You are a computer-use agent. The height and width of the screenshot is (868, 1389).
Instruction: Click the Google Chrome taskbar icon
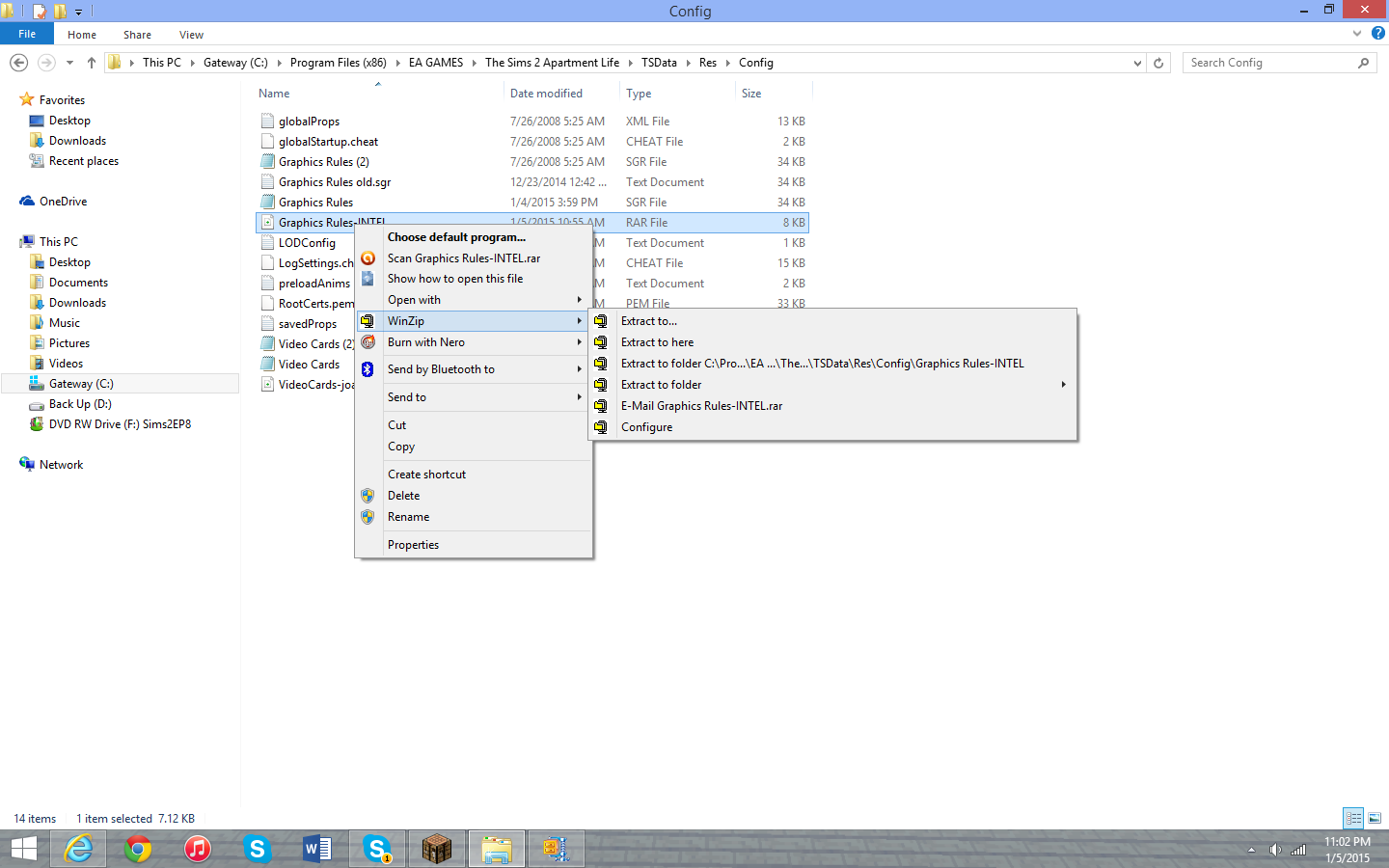coord(138,849)
